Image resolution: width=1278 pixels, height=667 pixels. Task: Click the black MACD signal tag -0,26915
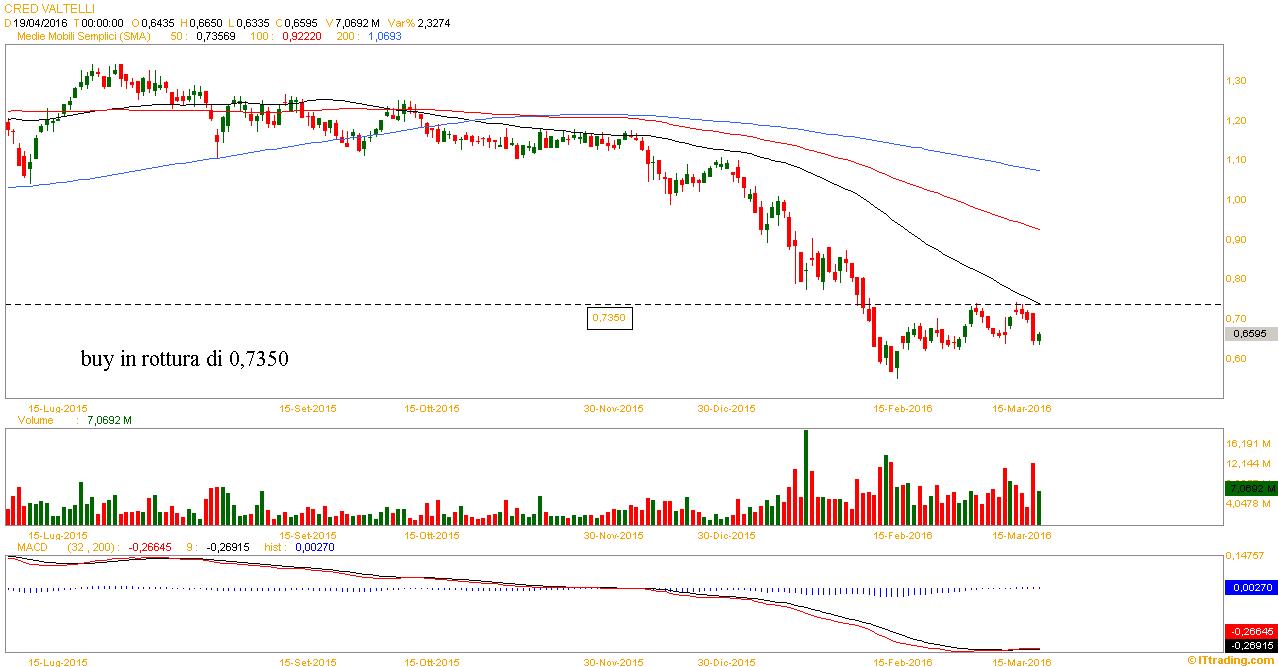click(1250, 645)
